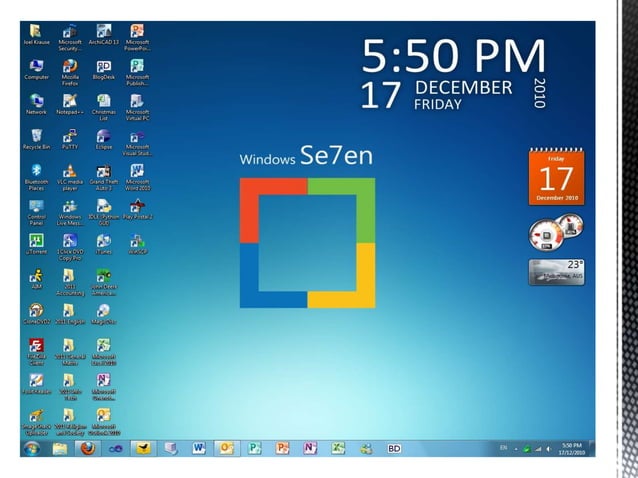
Task: Launch Notepad++ from the desktop
Action: (70, 105)
